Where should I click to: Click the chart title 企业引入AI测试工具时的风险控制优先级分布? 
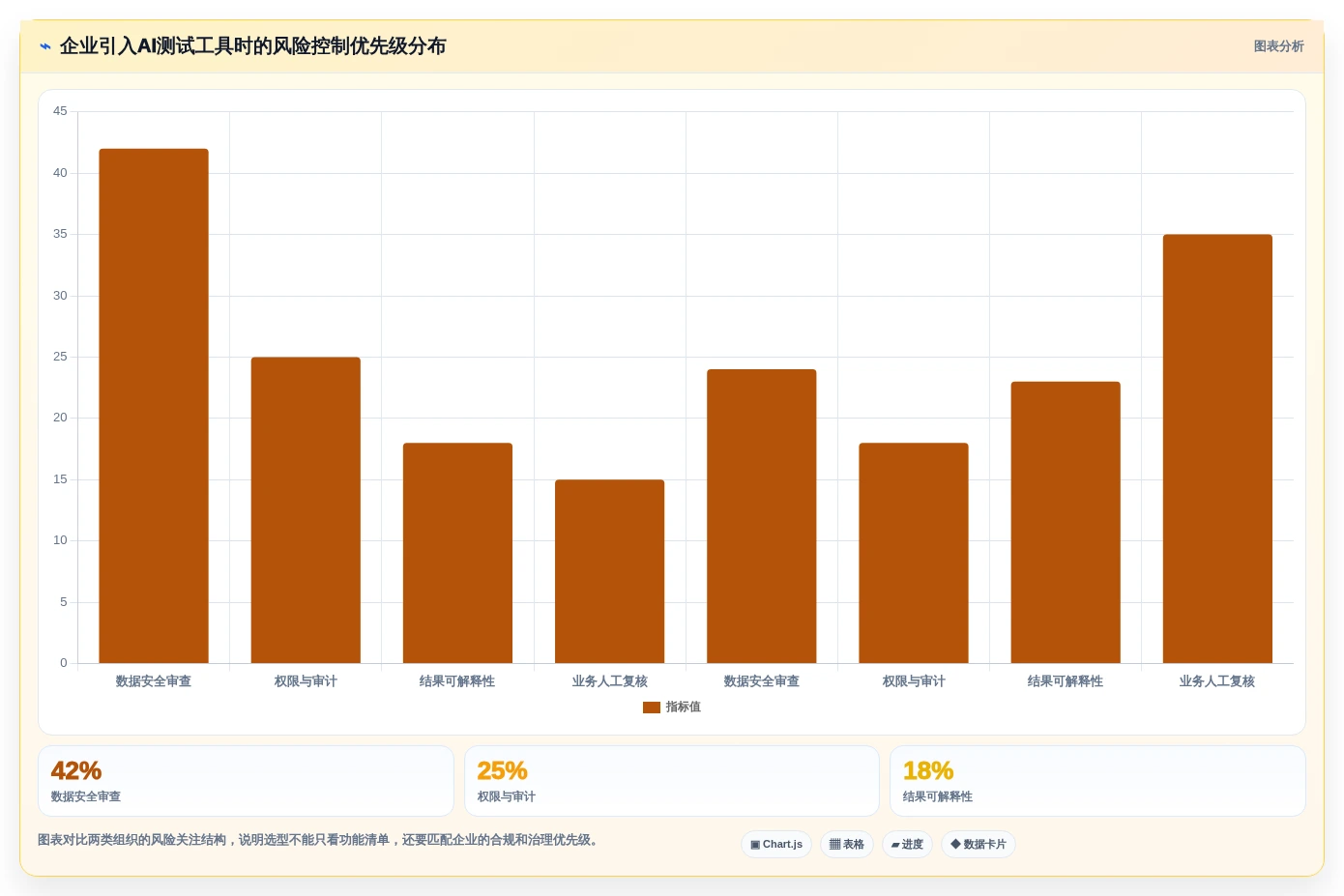(252, 46)
